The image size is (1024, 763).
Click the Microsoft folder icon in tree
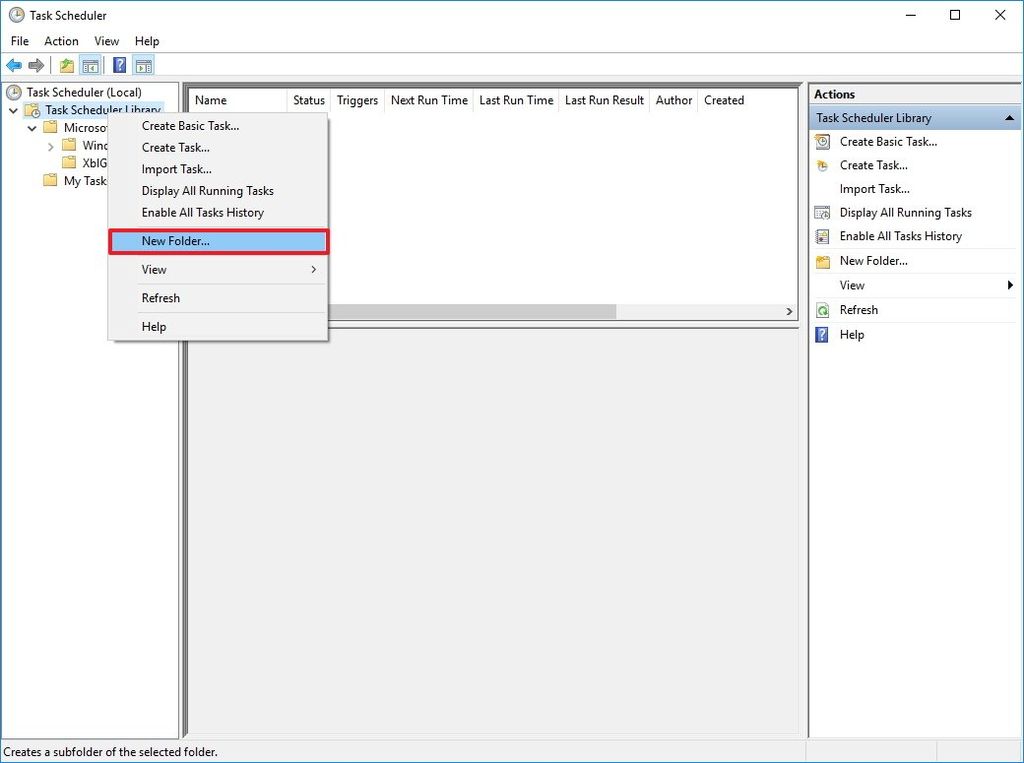coord(50,127)
